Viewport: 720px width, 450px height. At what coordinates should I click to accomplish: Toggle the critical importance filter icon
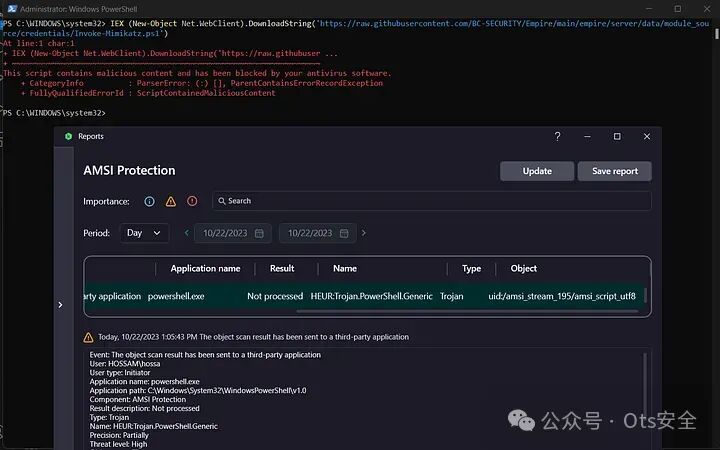pos(192,201)
